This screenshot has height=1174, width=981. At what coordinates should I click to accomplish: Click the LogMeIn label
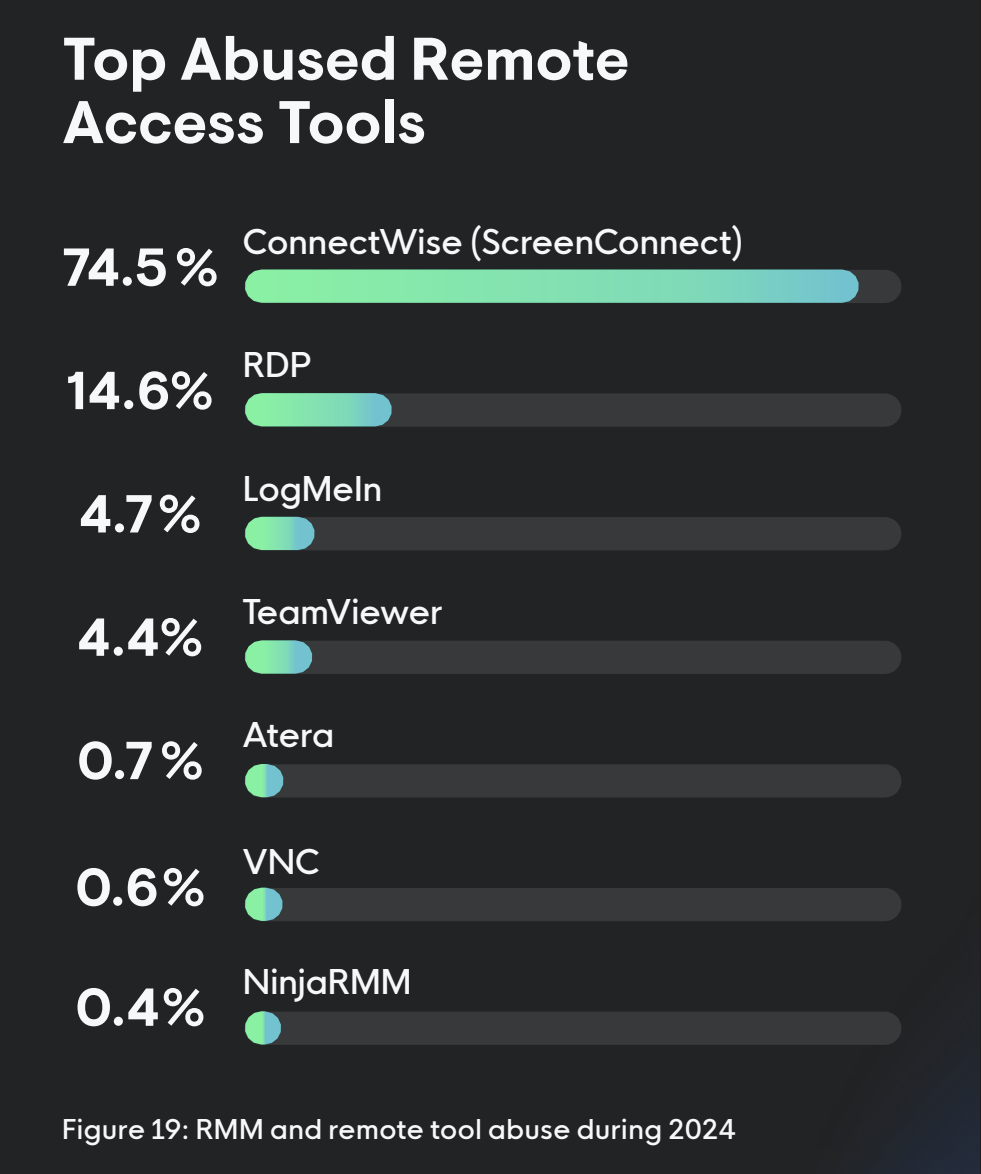tap(312, 490)
